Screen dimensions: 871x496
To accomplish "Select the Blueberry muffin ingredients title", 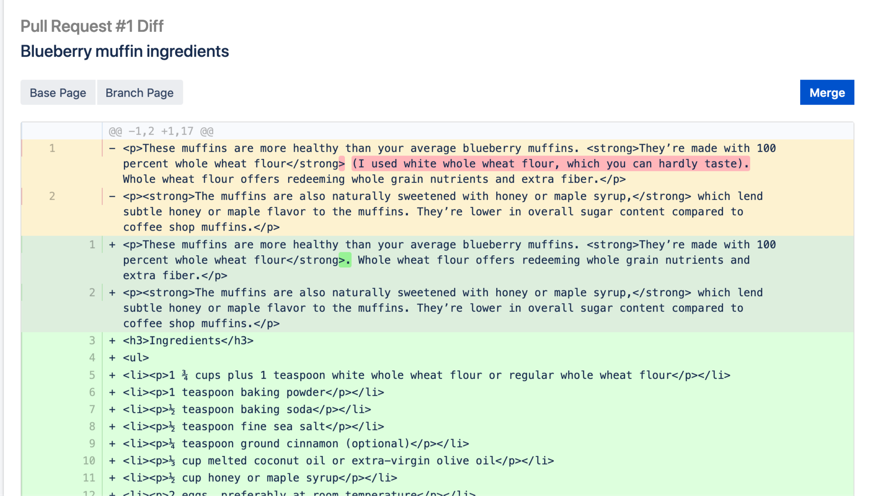I will 125,51.
